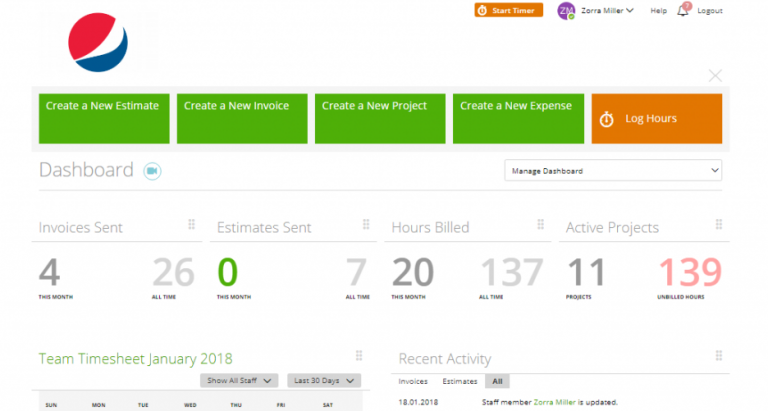Viewport: 768px width, 411px height.
Task: Click the 4 invoices this month
Action: pos(49,272)
